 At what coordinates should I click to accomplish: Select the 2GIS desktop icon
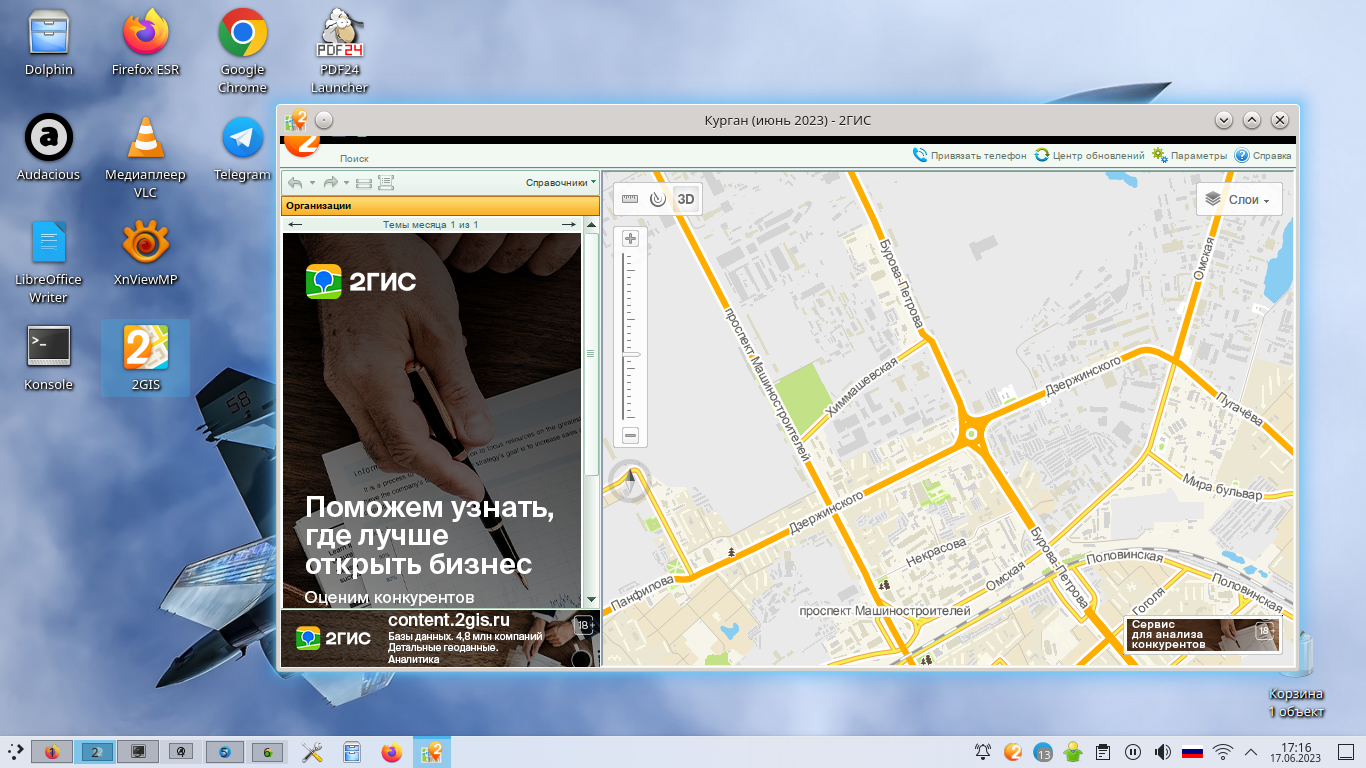coord(146,358)
